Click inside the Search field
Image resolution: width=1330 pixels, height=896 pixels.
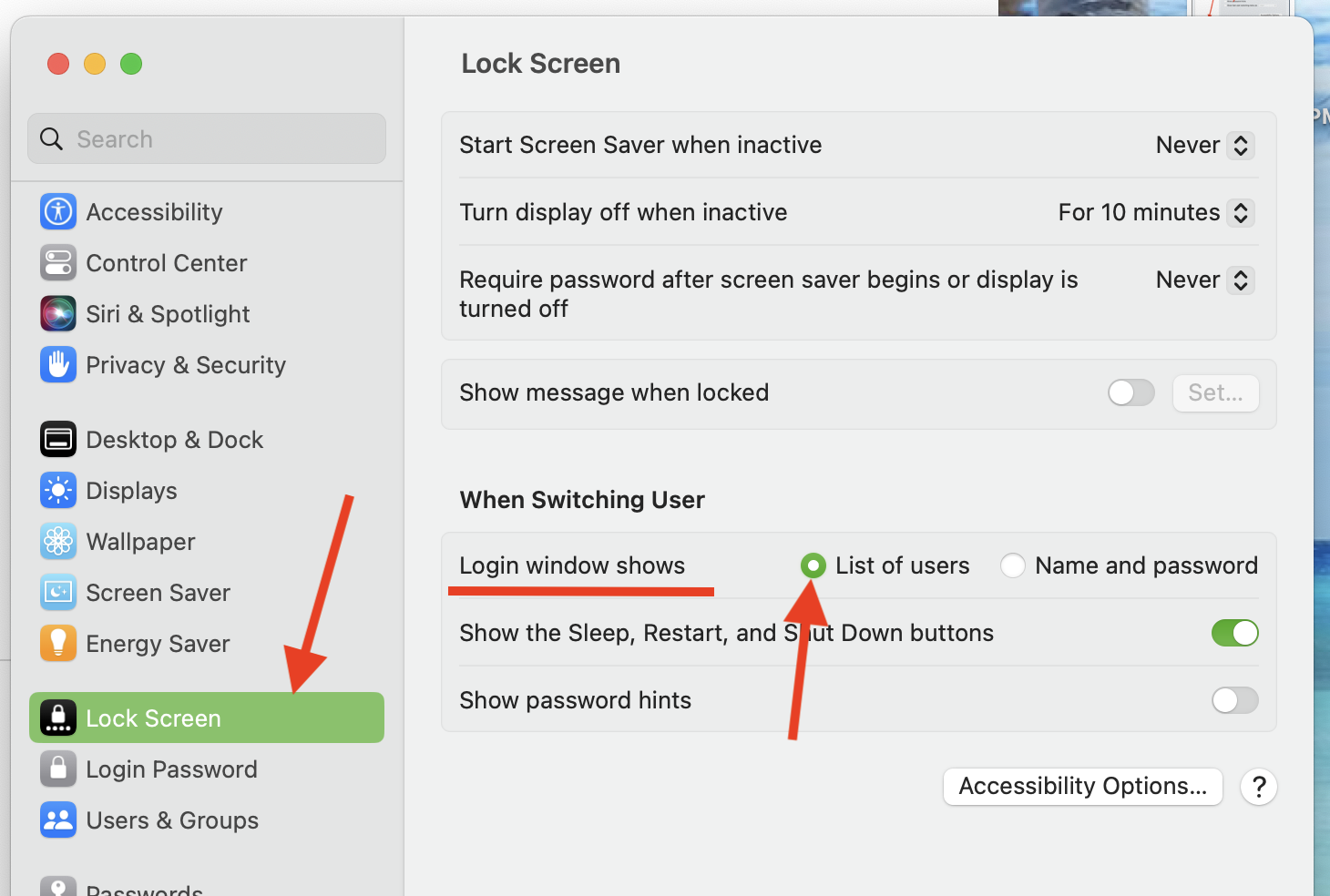click(x=206, y=138)
